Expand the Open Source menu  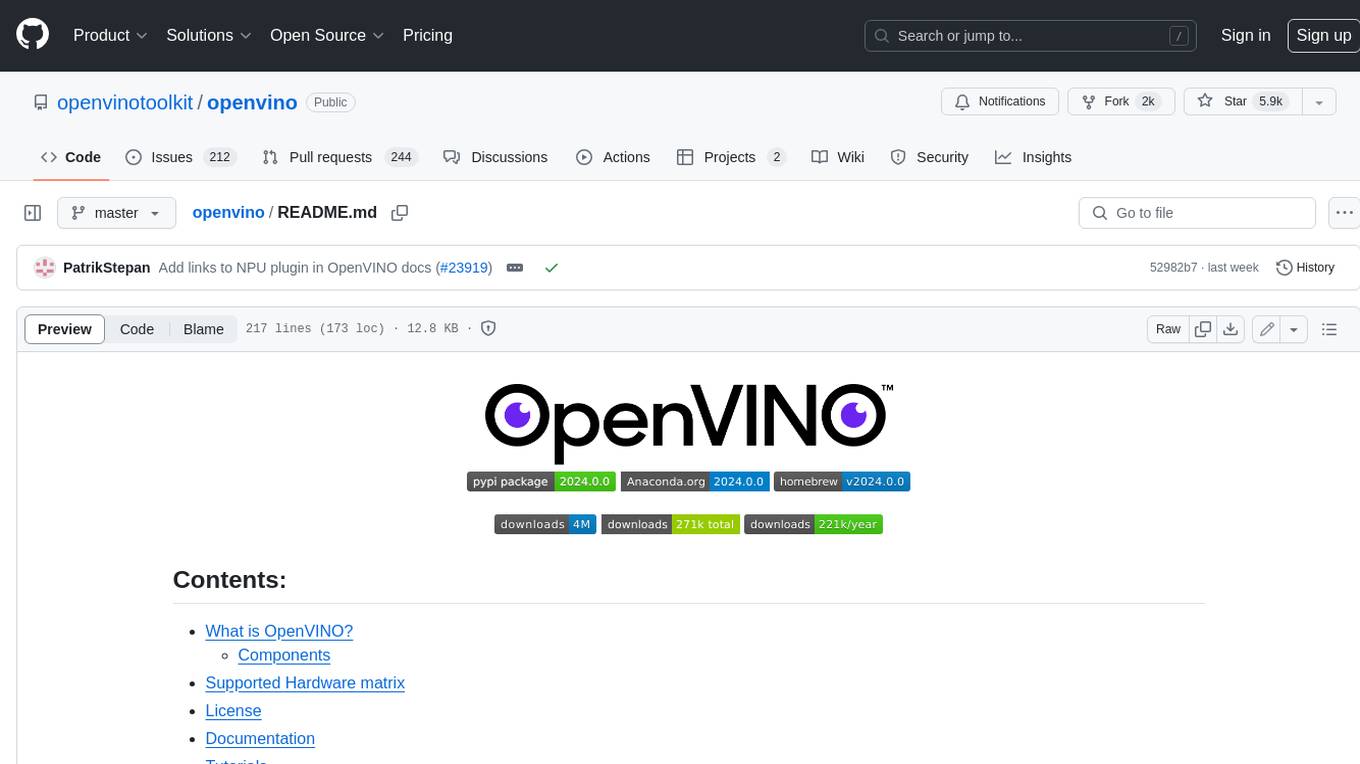point(327,35)
